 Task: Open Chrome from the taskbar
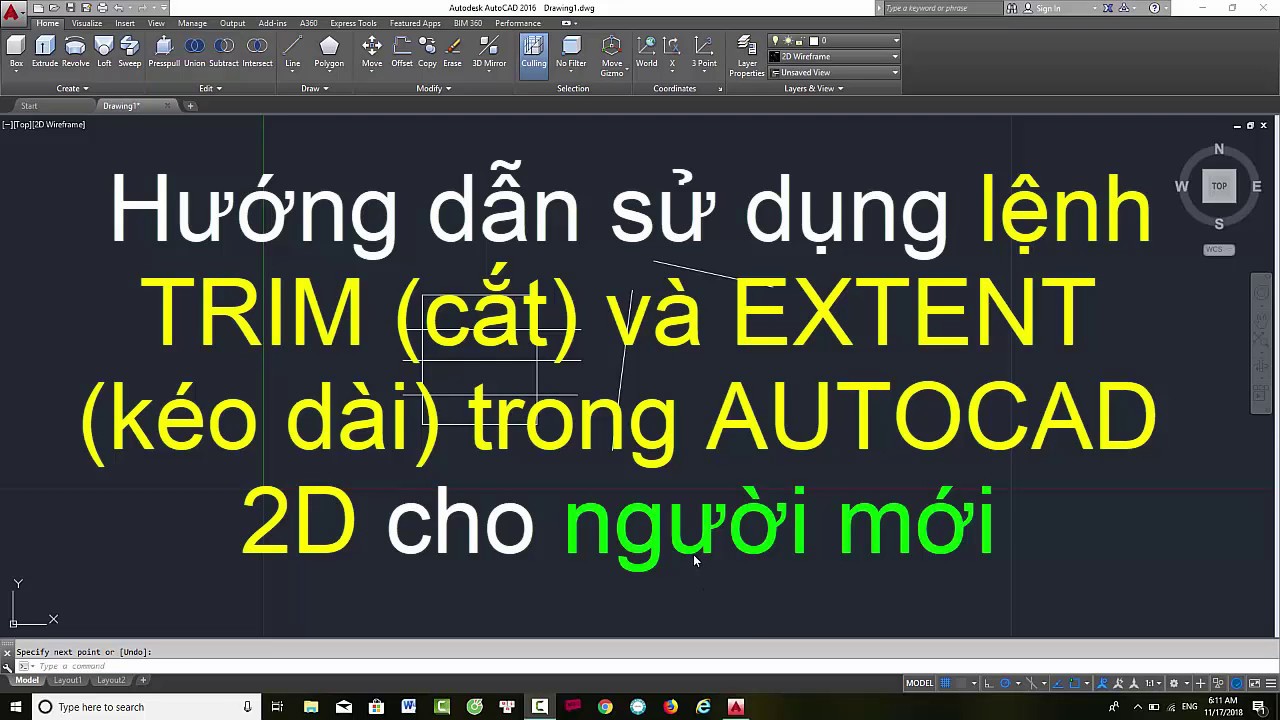pos(605,707)
